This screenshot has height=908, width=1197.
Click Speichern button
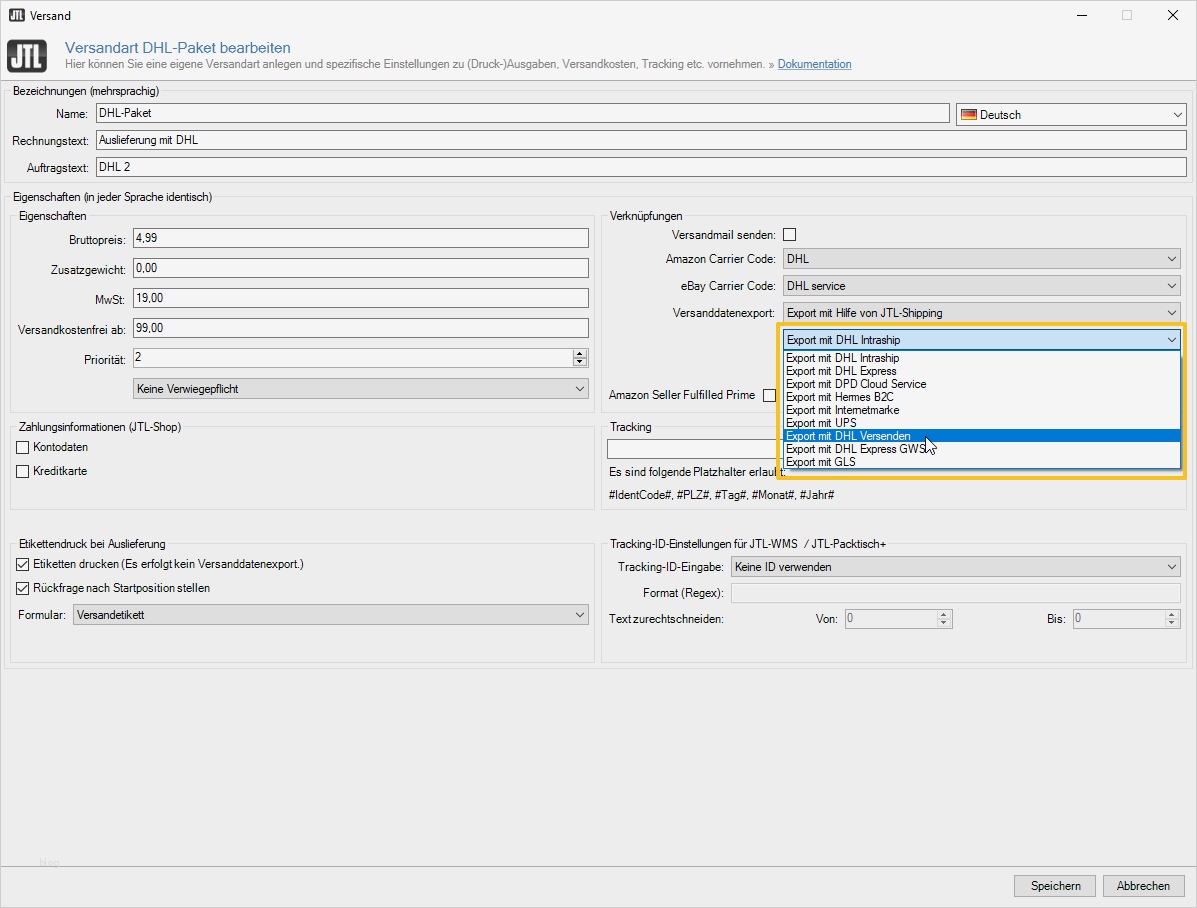pyautogui.click(x=1055, y=886)
